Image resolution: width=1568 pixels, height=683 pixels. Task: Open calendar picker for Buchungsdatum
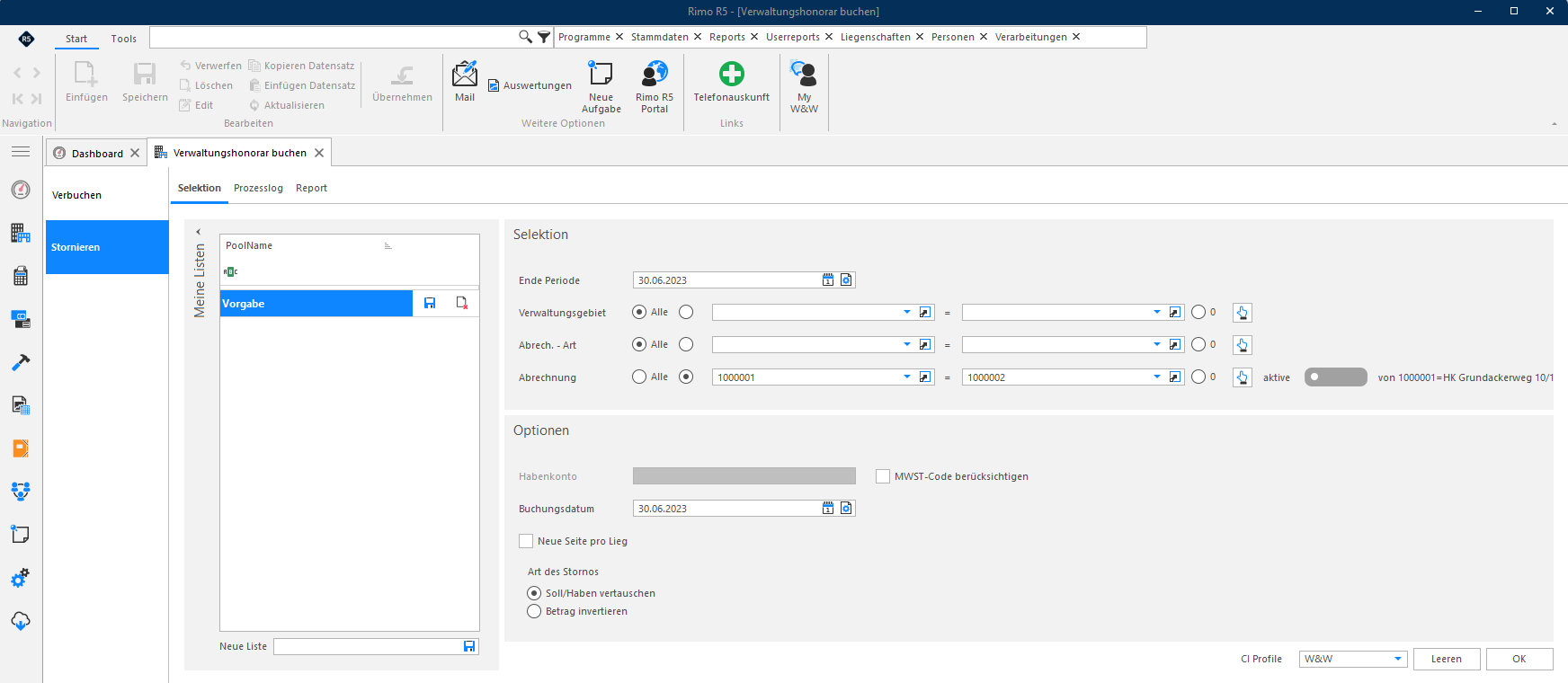click(828, 509)
